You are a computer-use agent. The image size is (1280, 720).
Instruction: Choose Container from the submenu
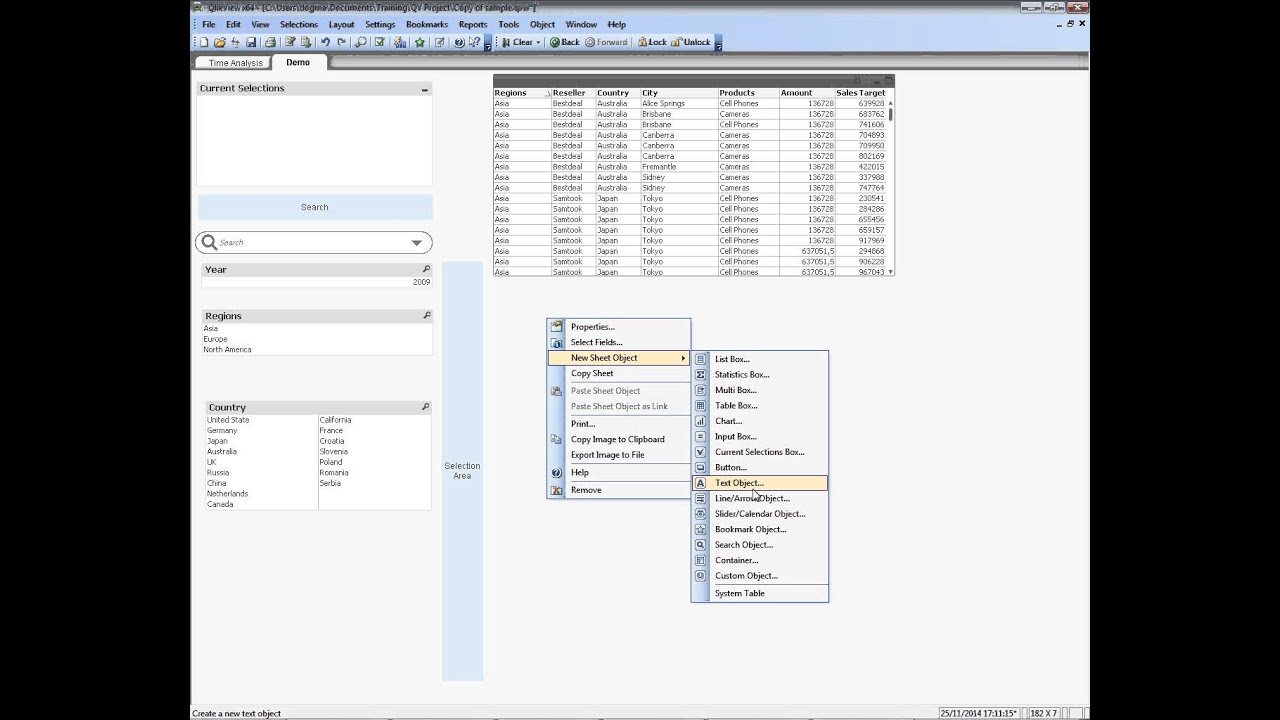pos(760,560)
